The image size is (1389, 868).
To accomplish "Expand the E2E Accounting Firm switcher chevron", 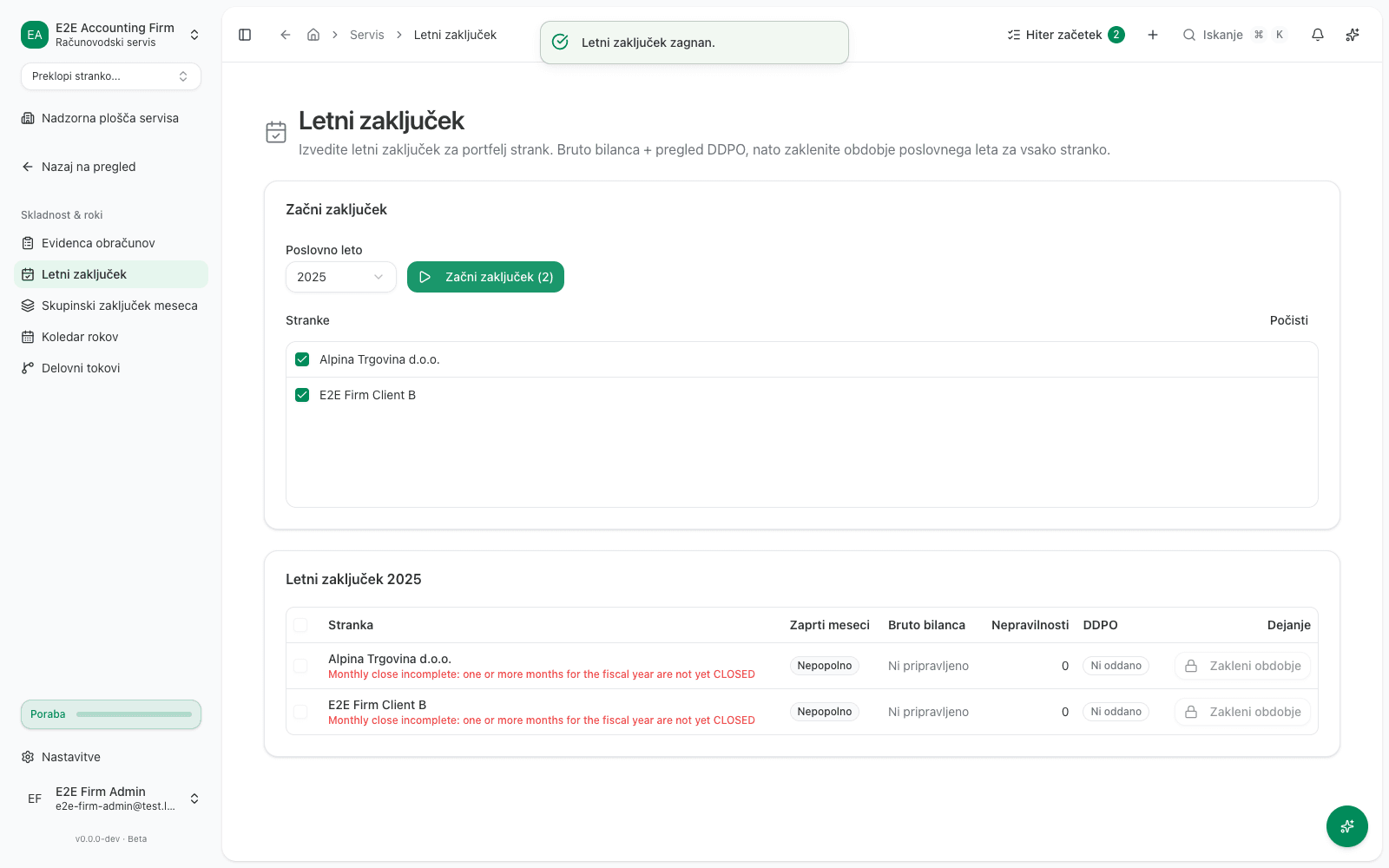I will (194, 35).
